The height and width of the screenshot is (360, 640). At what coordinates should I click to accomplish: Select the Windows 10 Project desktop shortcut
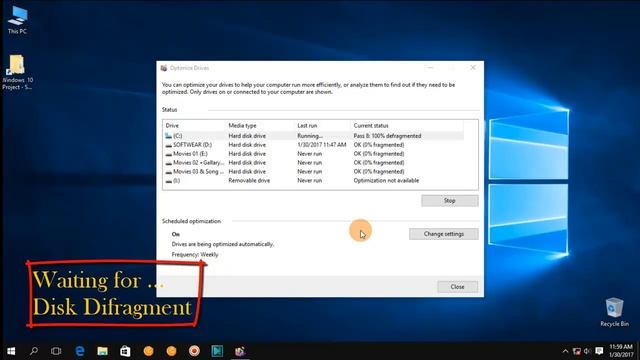(x=17, y=72)
